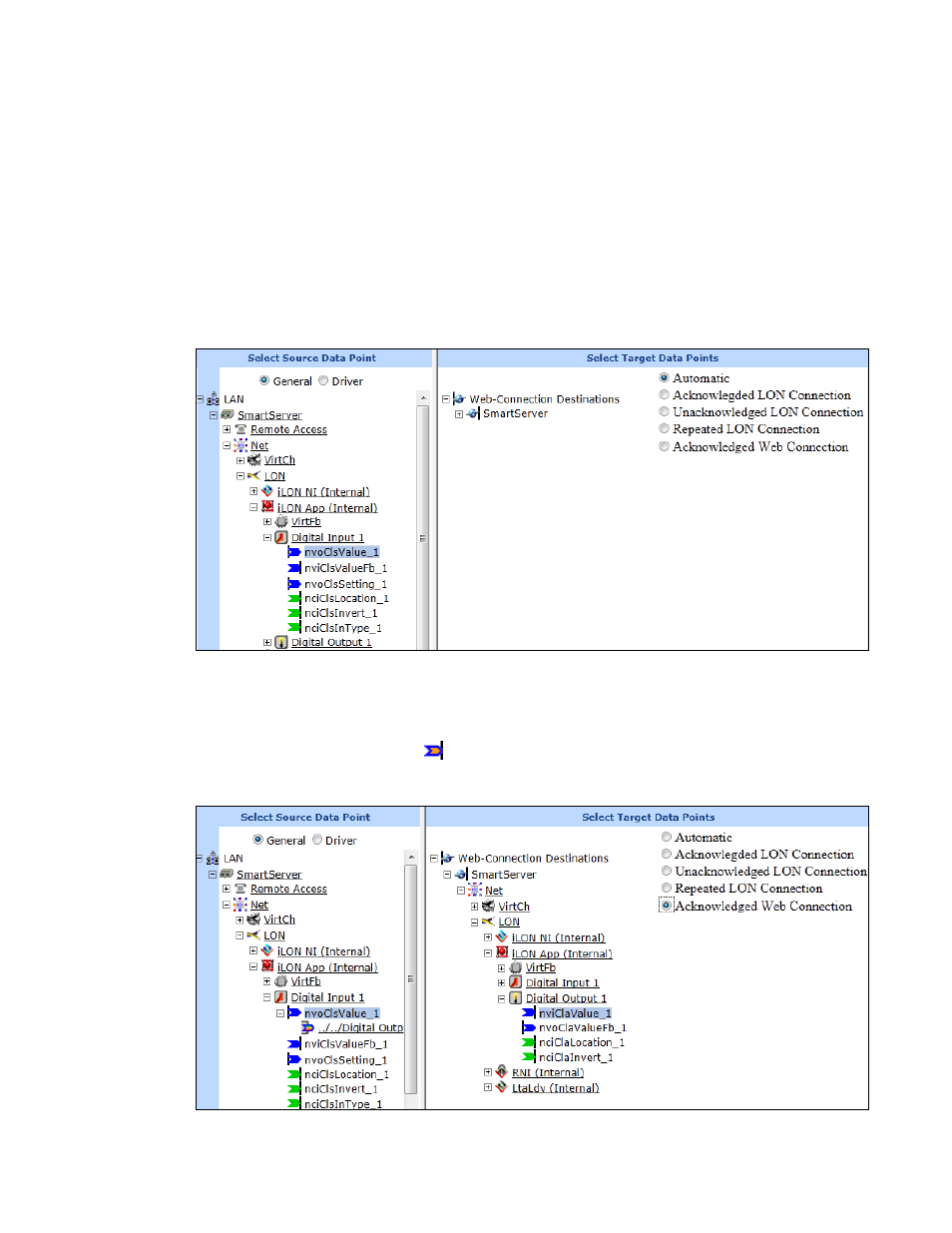The image size is (952, 1233).
Task: Collapse Digital Input 1 in upper source tree
Action: [267, 537]
